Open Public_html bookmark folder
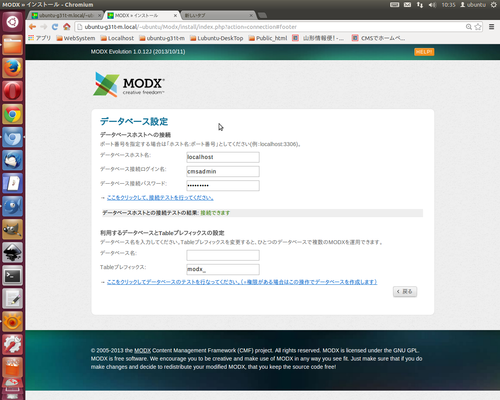The image size is (500, 400). pyautogui.click(x=268, y=38)
